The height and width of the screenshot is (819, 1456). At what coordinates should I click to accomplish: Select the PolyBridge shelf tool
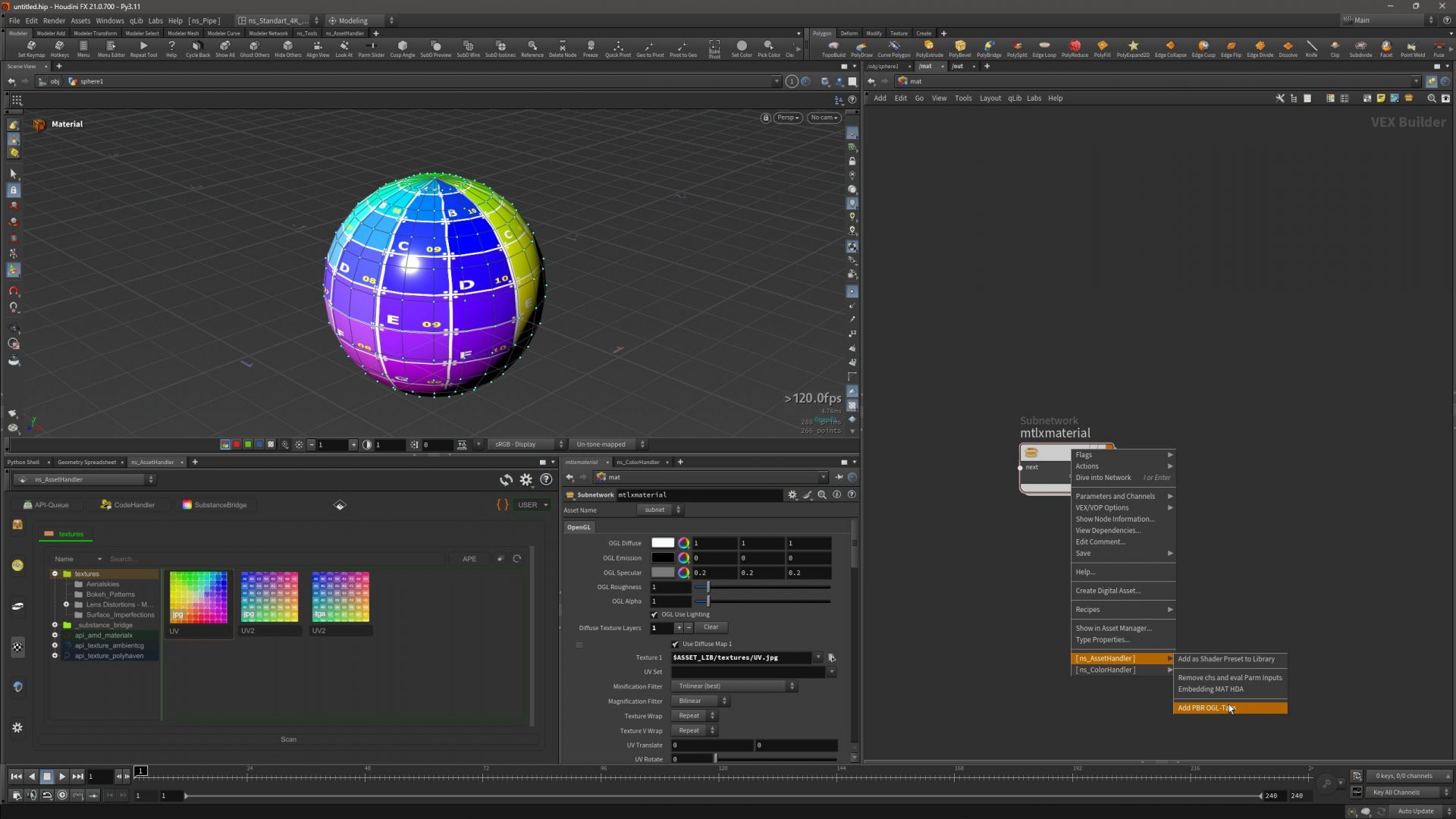[x=989, y=49]
